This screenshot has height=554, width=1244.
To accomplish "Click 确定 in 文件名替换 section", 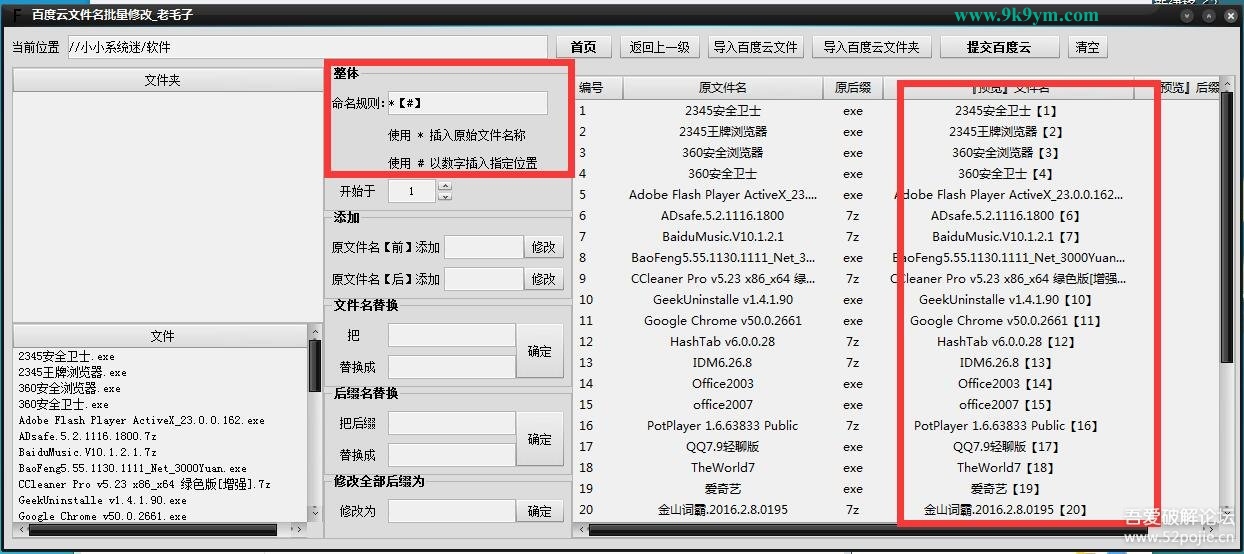I will [x=540, y=351].
